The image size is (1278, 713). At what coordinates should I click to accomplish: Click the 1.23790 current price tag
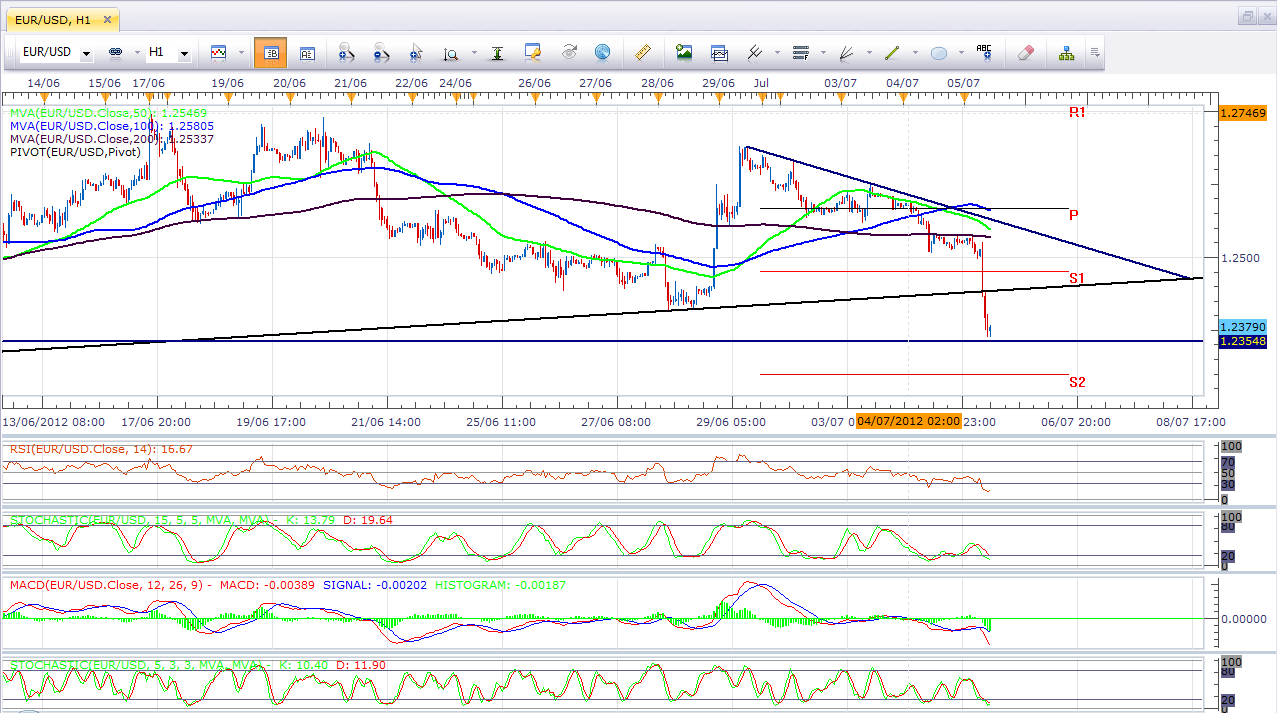(x=1243, y=328)
